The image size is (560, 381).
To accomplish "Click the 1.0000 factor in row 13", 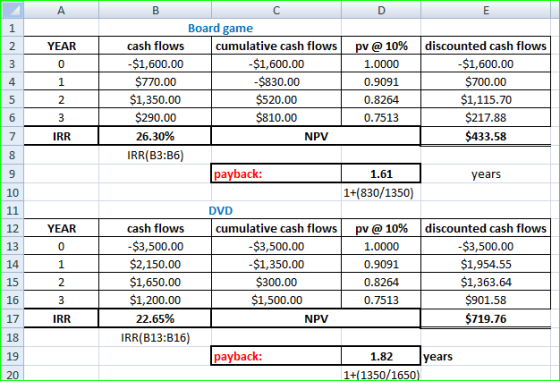I will tap(381, 246).
